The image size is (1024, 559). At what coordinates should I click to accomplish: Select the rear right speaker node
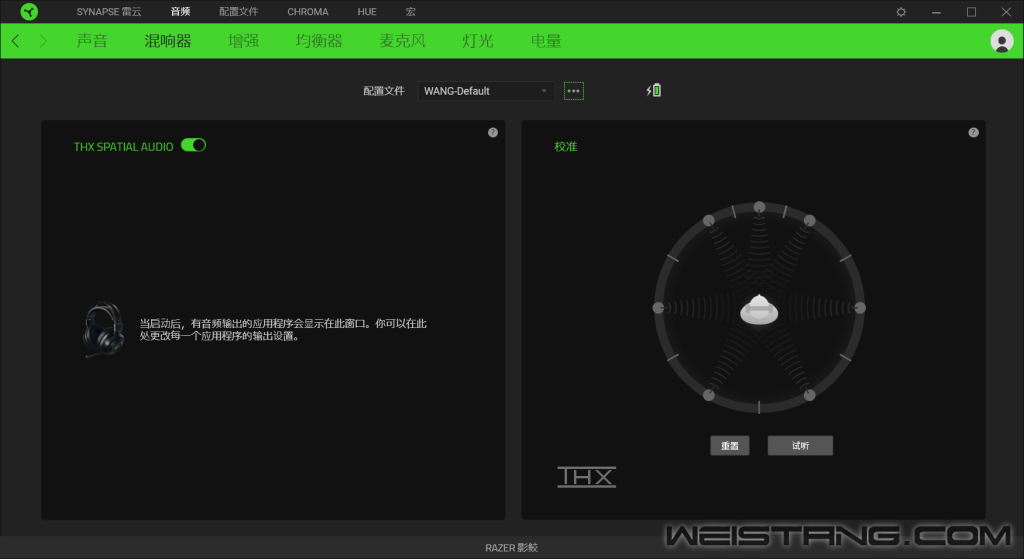809,395
